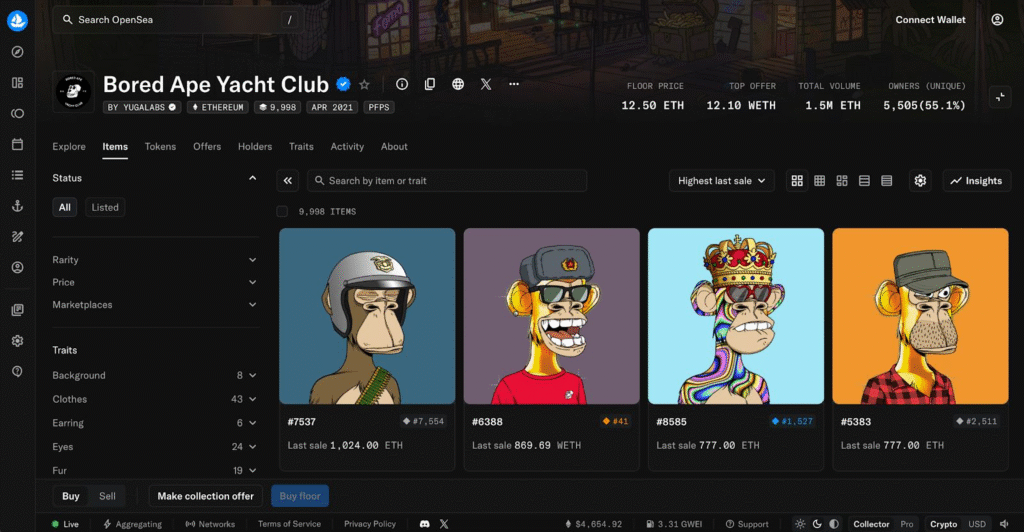
Task: Click the Discord icon in footer
Action: [425, 524]
